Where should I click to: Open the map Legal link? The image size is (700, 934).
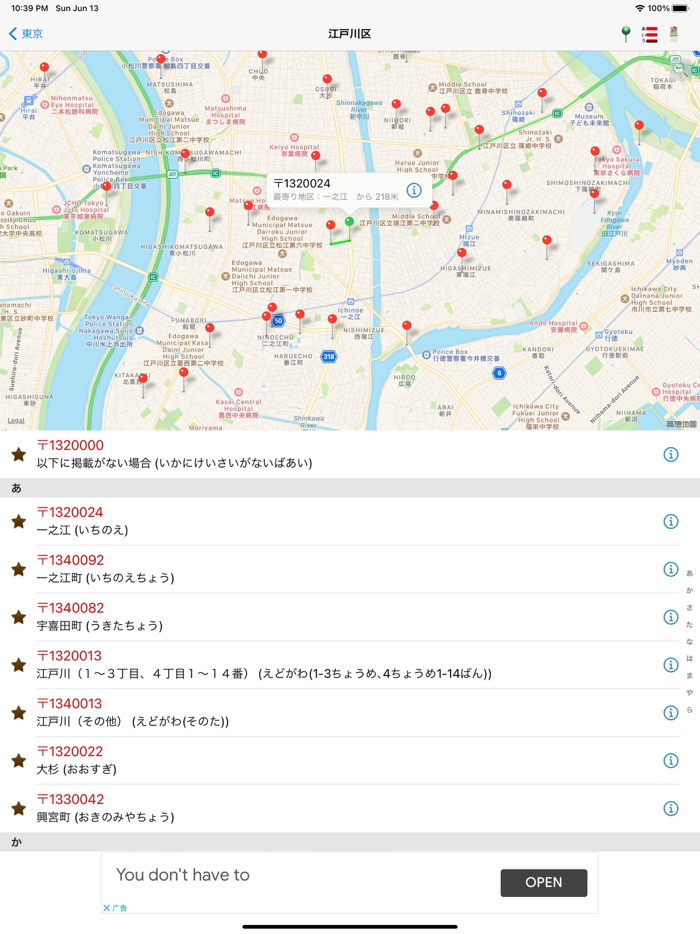pos(16,421)
